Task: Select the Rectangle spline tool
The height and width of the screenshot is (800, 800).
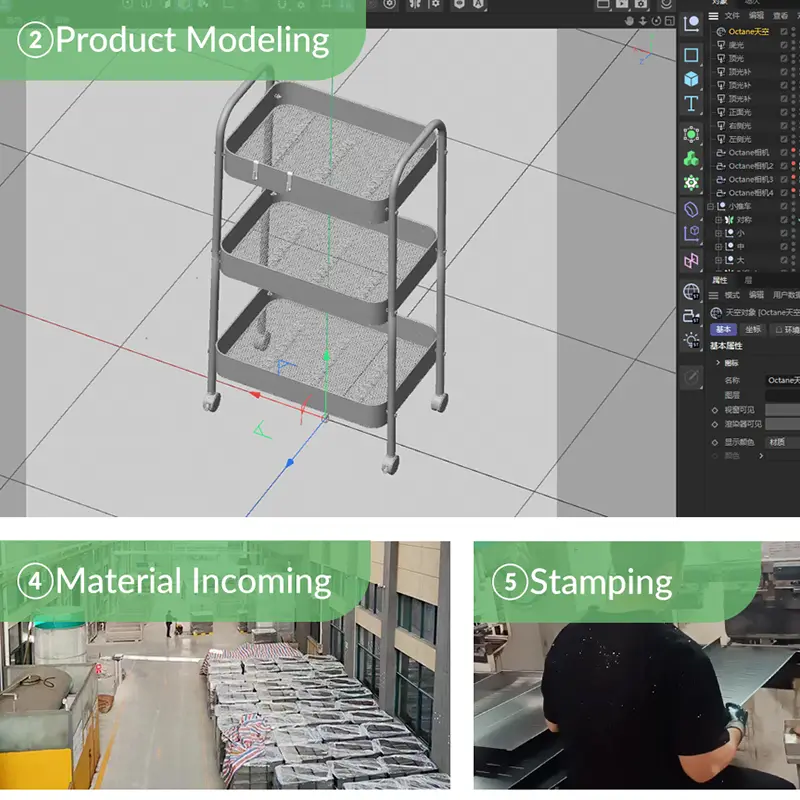Action: click(x=691, y=55)
